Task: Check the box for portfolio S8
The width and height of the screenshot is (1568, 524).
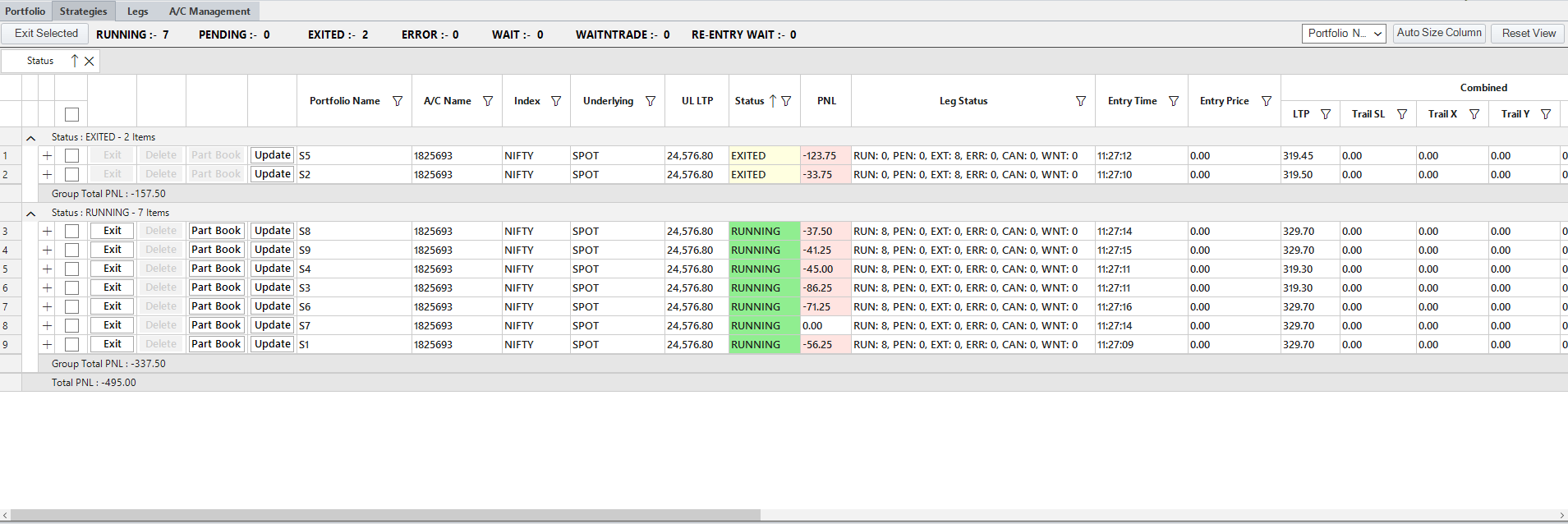Action: [x=71, y=231]
